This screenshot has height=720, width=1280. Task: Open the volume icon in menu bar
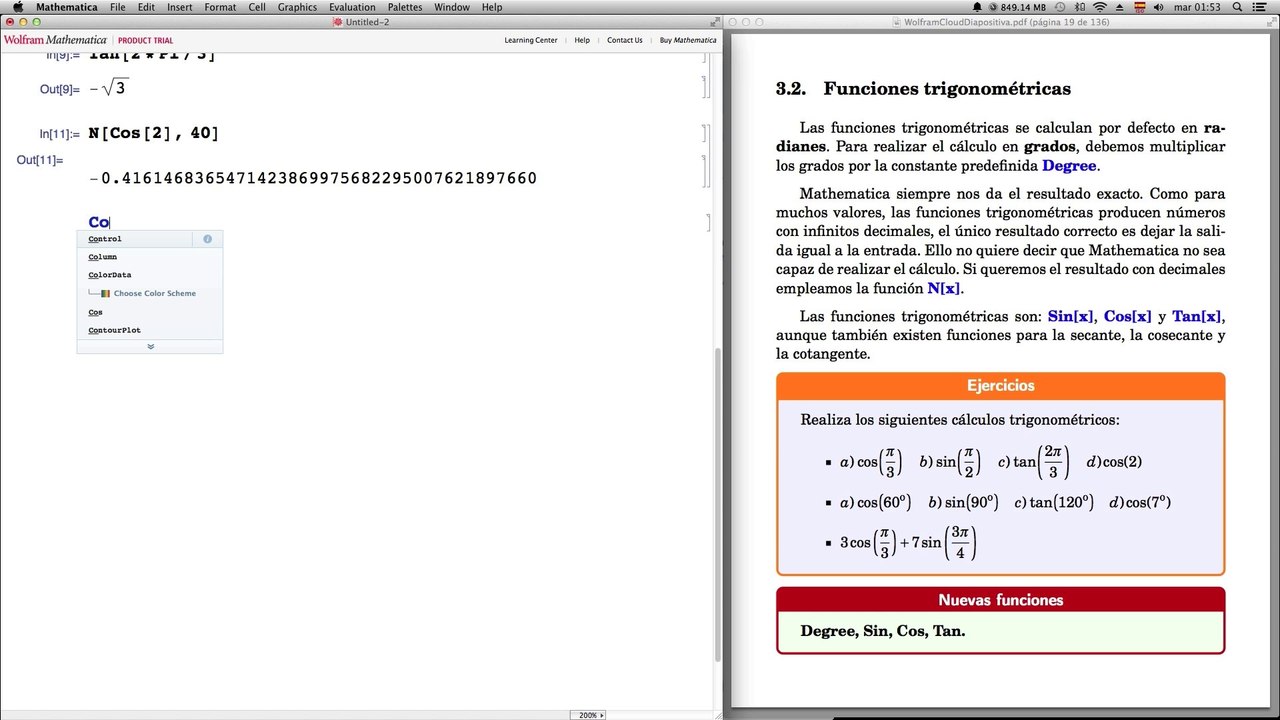point(1159,7)
